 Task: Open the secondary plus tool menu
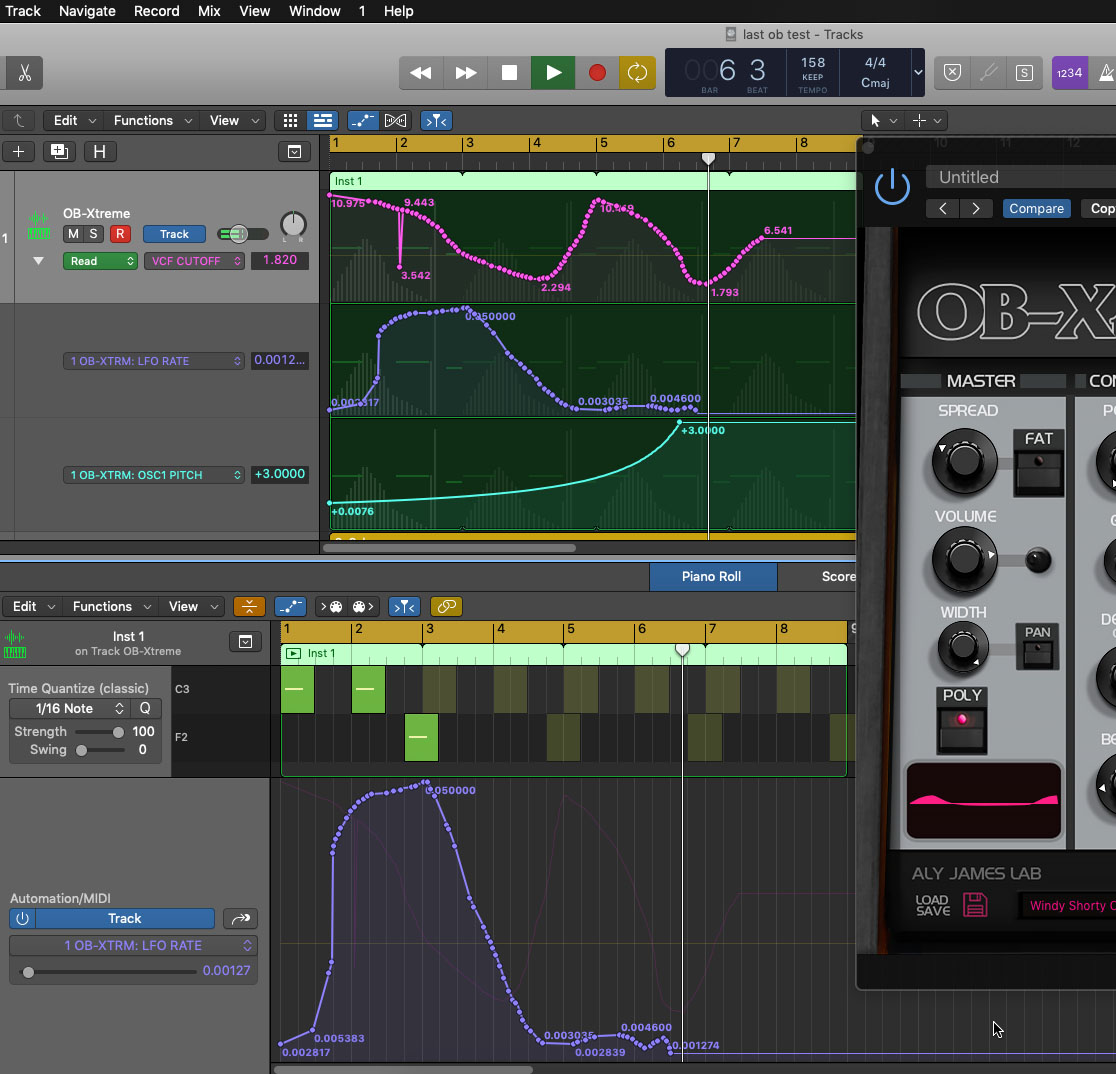coord(927,121)
